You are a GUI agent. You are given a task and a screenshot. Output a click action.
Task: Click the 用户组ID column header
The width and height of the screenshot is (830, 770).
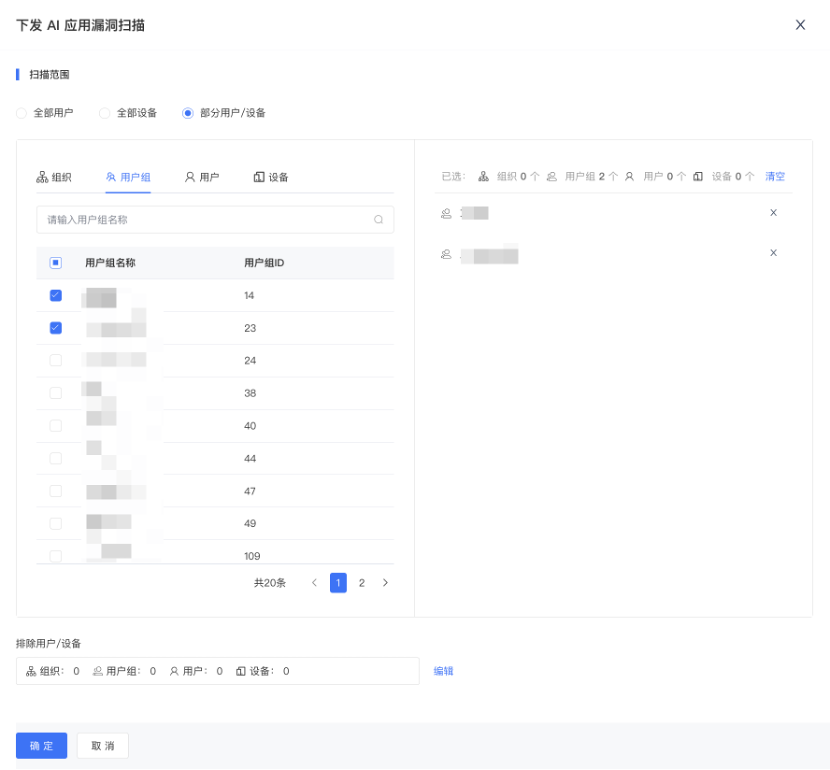coord(264,263)
